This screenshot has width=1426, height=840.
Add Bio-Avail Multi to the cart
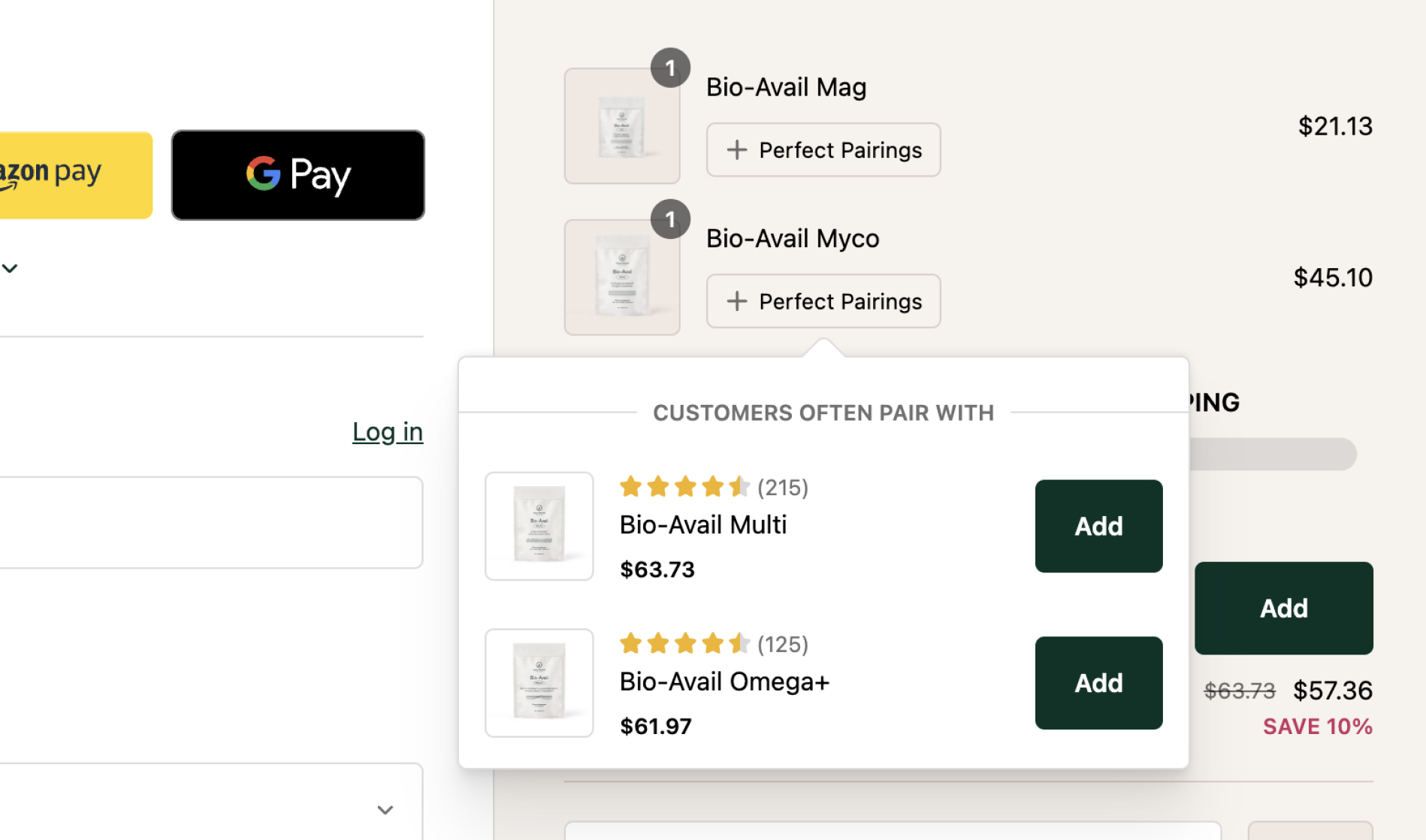click(x=1098, y=526)
